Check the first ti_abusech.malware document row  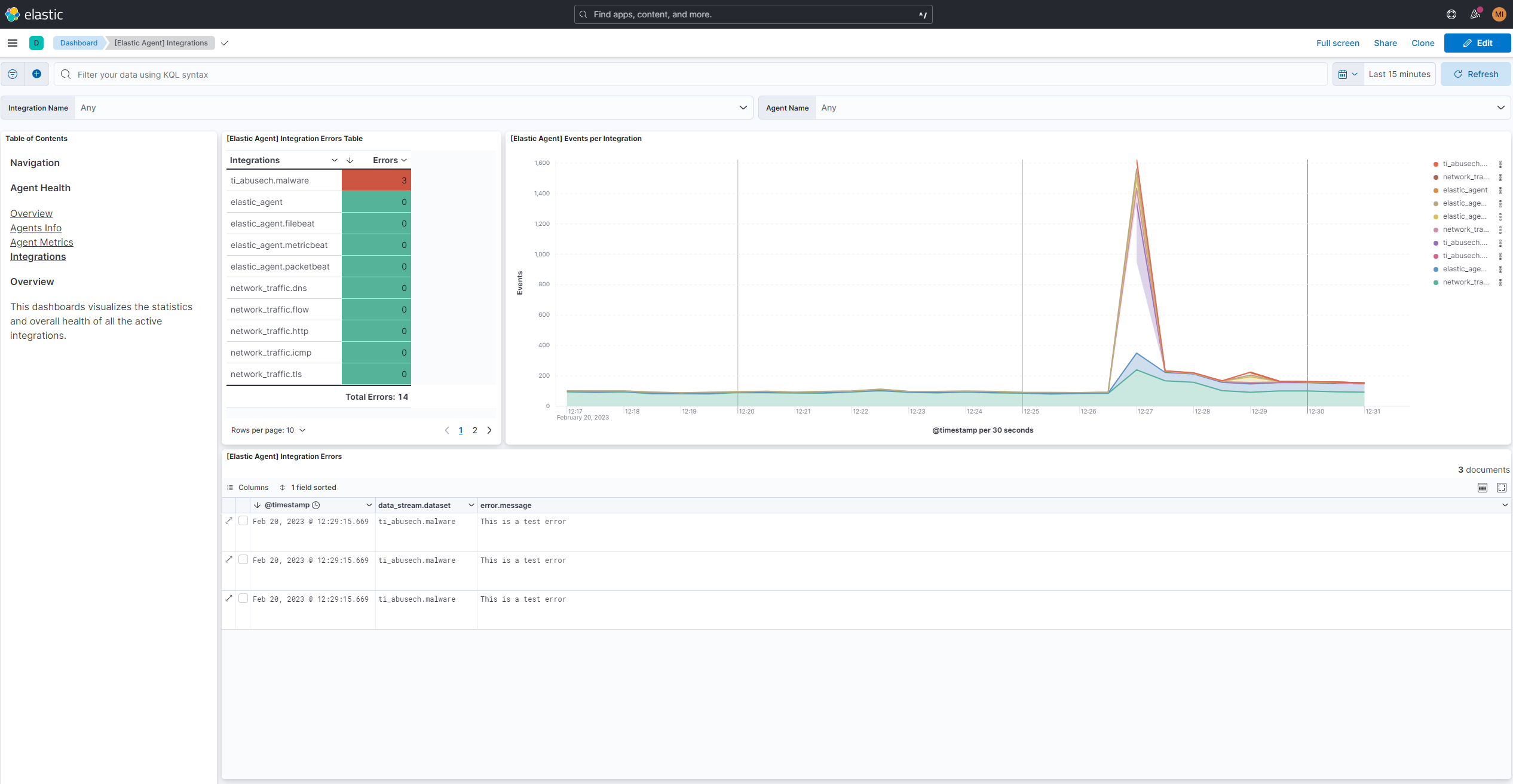point(243,520)
